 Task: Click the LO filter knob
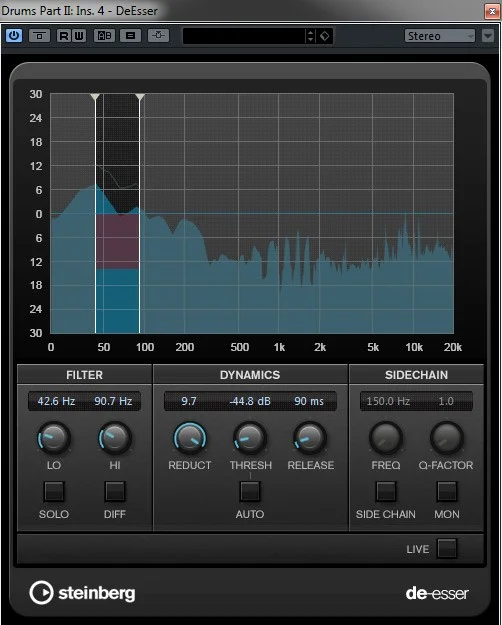(54, 438)
